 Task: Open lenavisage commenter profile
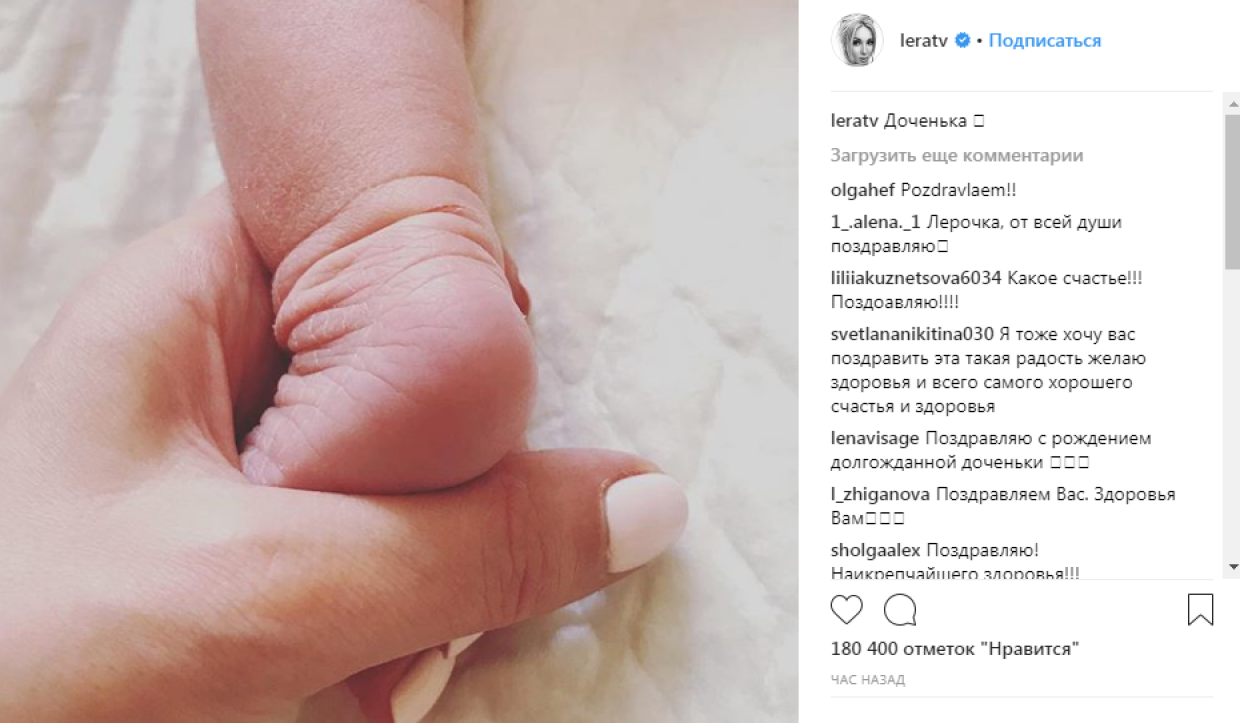coord(875,438)
